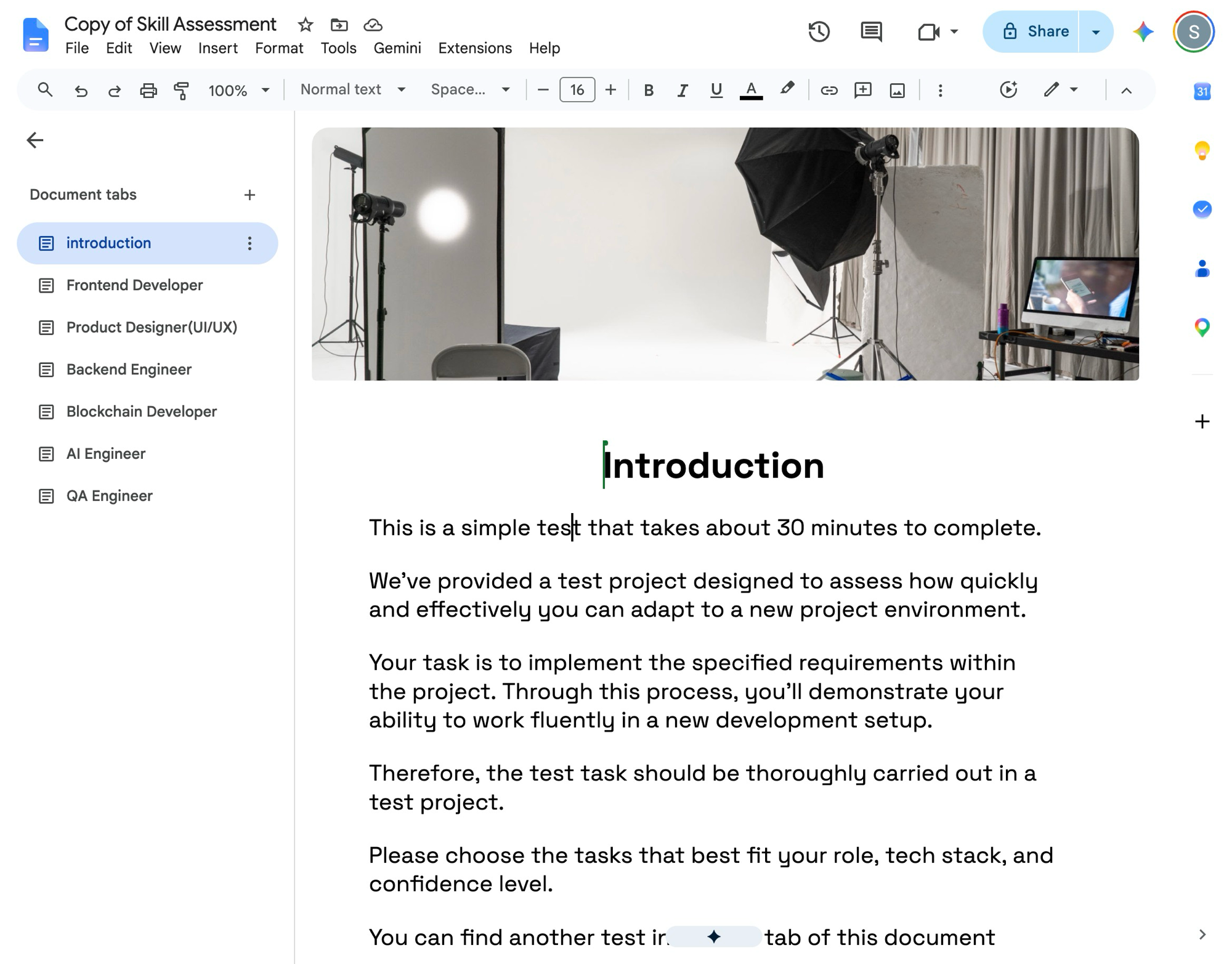The image size is (1232, 964).
Task: Decrease the font size
Action: click(543, 90)
